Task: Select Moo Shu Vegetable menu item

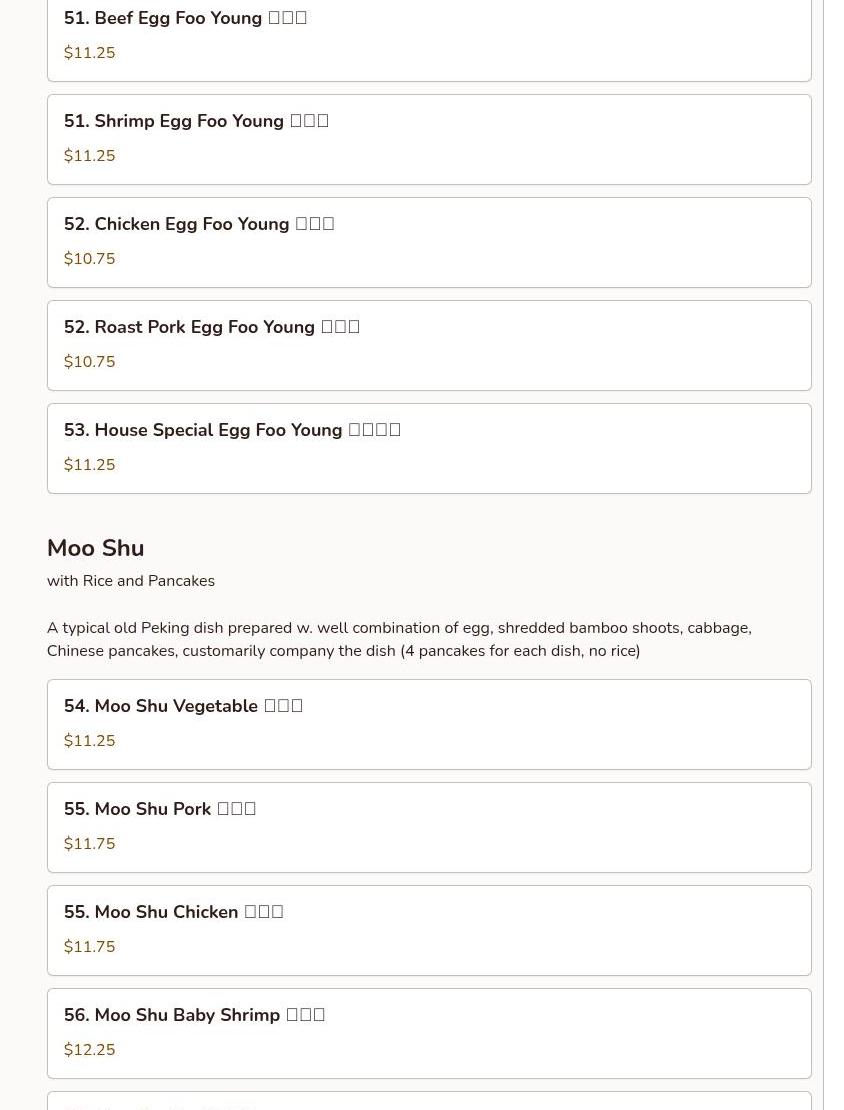Action: 429,725
